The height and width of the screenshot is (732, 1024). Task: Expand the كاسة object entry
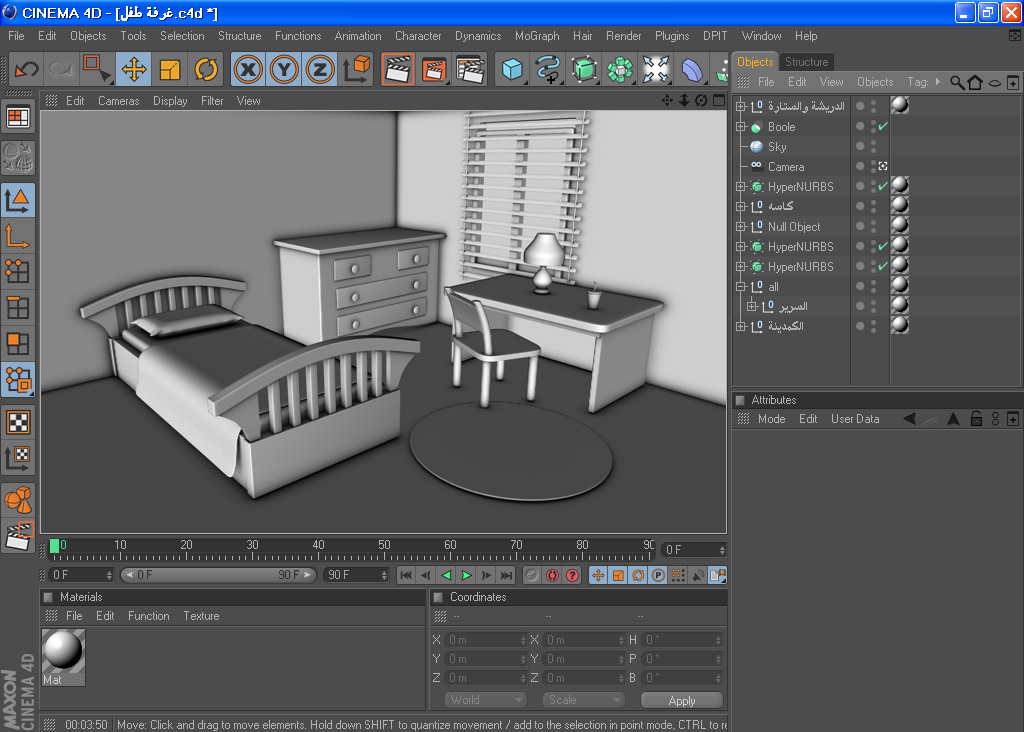click(741, 206)
